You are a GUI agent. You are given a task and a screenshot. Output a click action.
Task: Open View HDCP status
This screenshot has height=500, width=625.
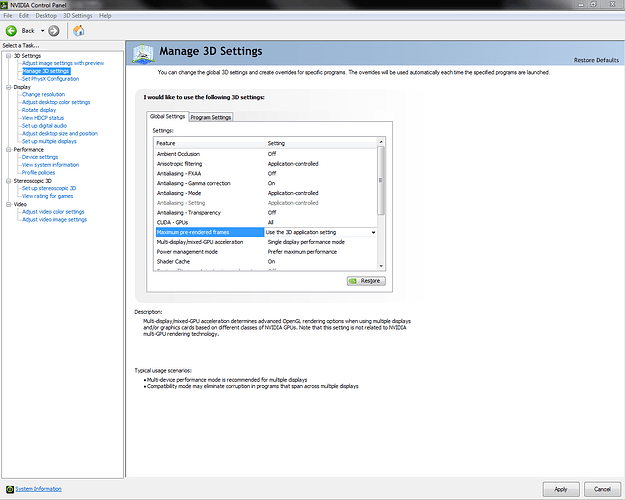click(x=43, y=118)
